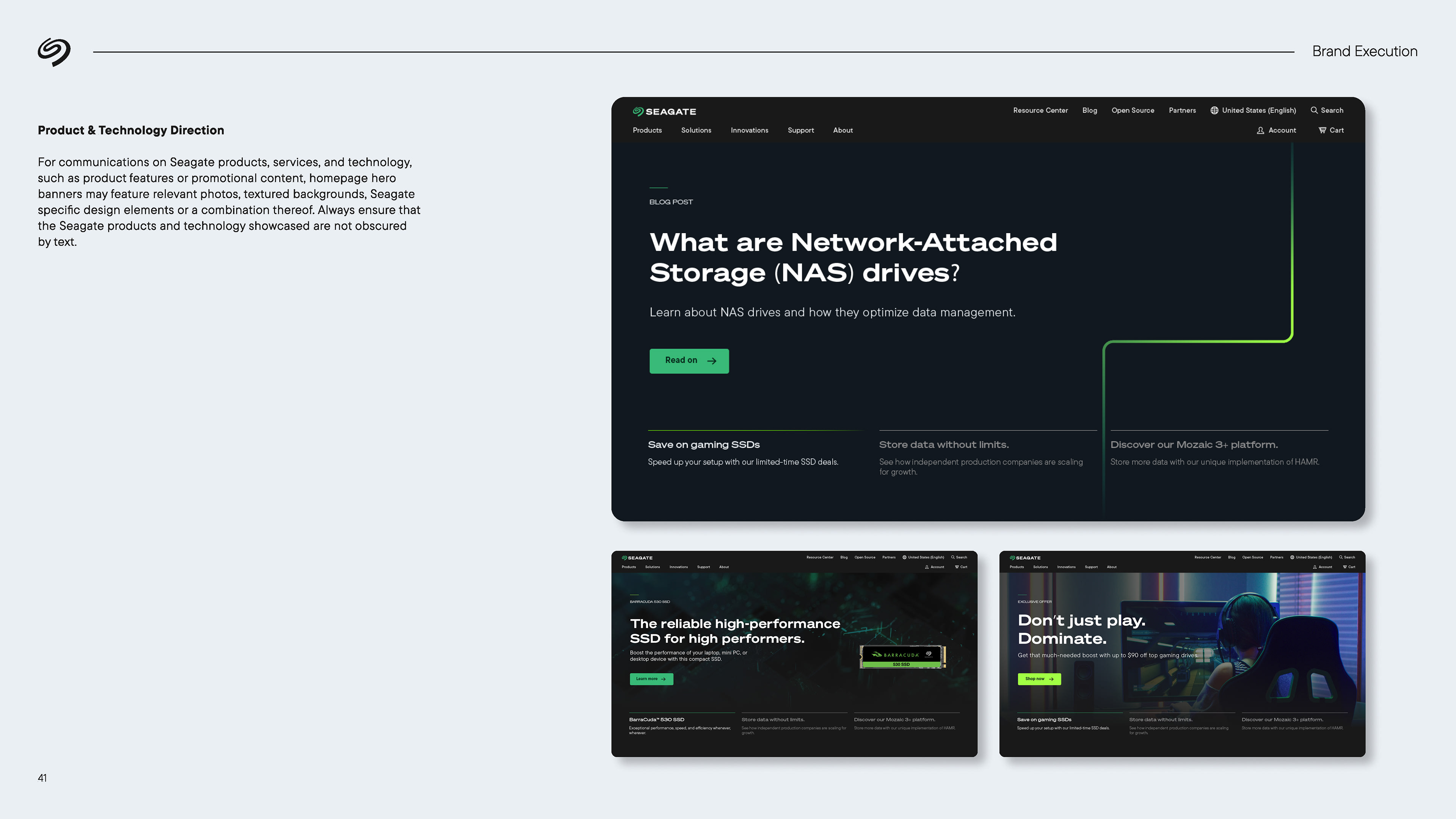Click BARRACUDA 530 SSD label in bottom-left mockup
Viewport: 1456px width, 819px height.
click(650, 602)
